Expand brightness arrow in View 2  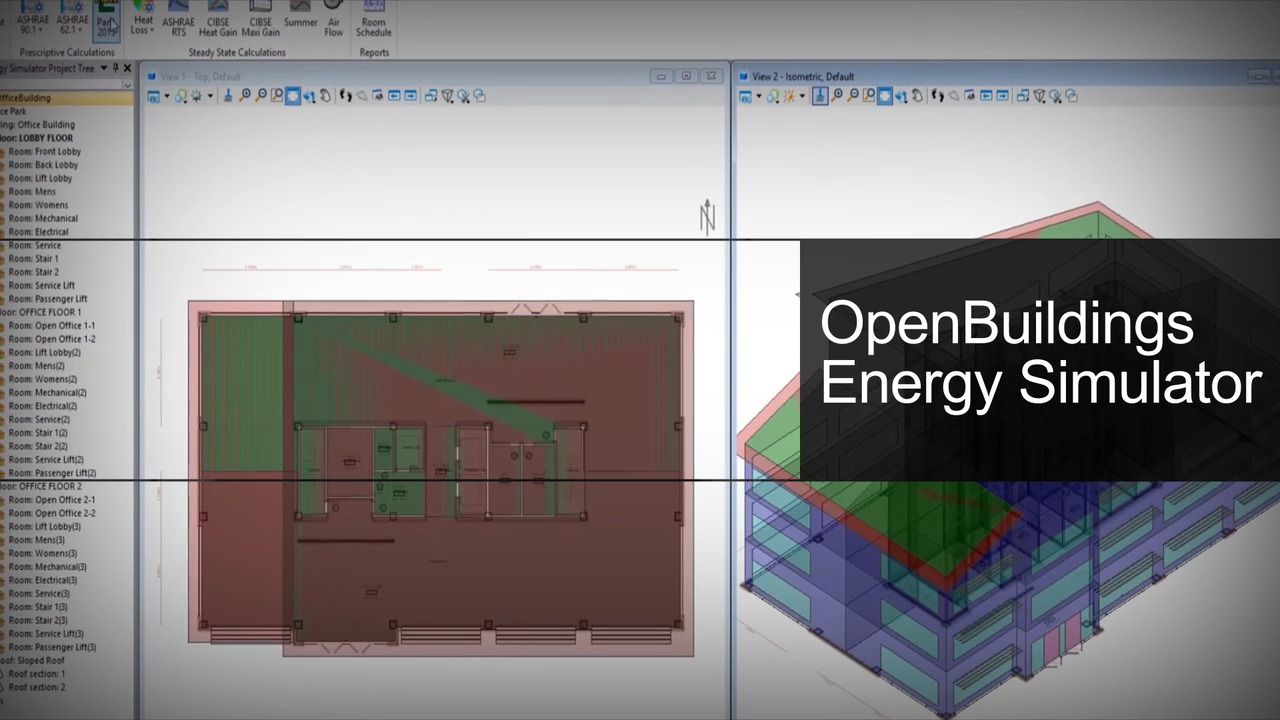click(802, 96)
